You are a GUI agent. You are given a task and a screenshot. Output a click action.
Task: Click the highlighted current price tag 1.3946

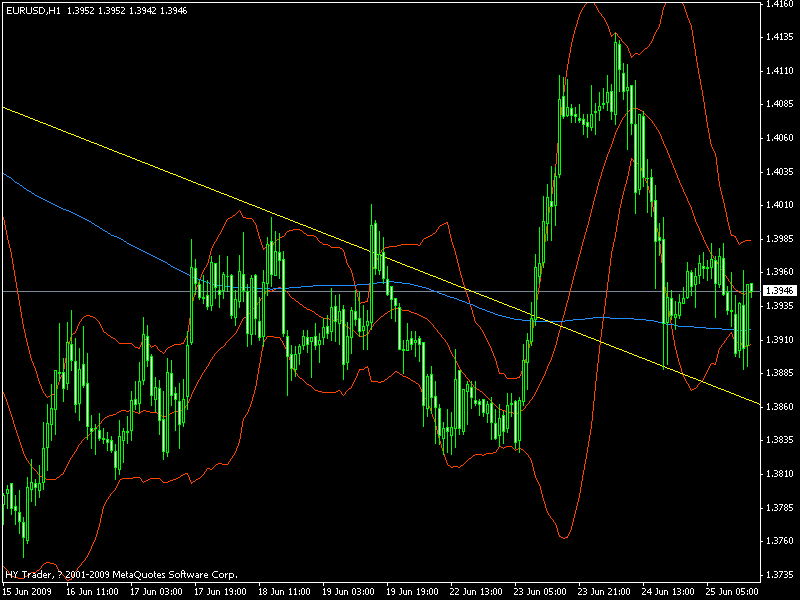point(780,291)
